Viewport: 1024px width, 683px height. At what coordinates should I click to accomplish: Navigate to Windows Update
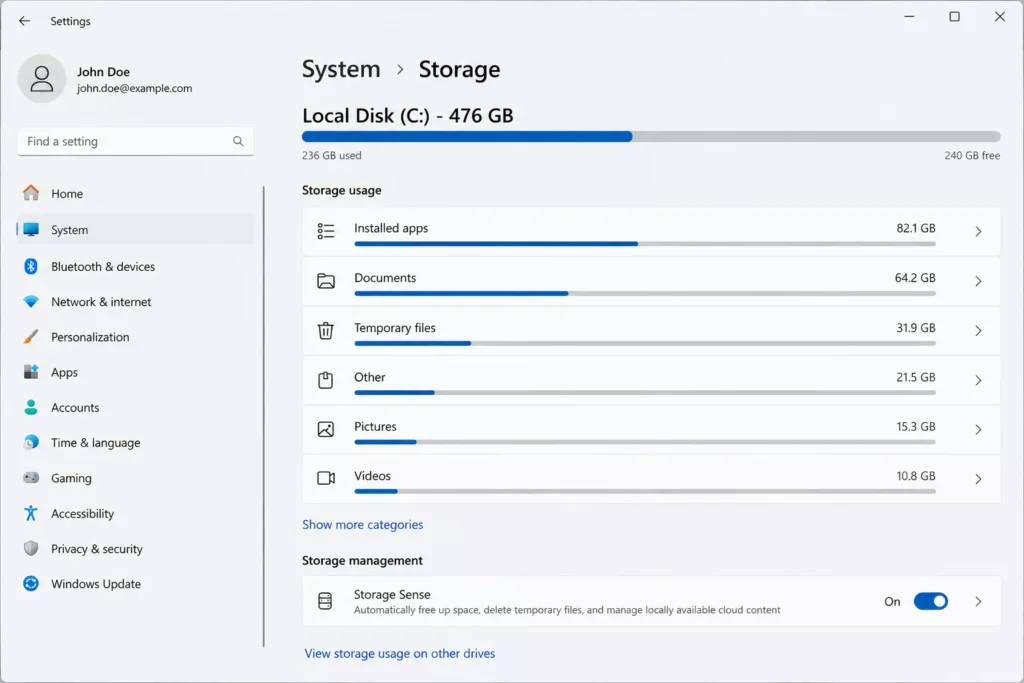click(x=135, y=584)
